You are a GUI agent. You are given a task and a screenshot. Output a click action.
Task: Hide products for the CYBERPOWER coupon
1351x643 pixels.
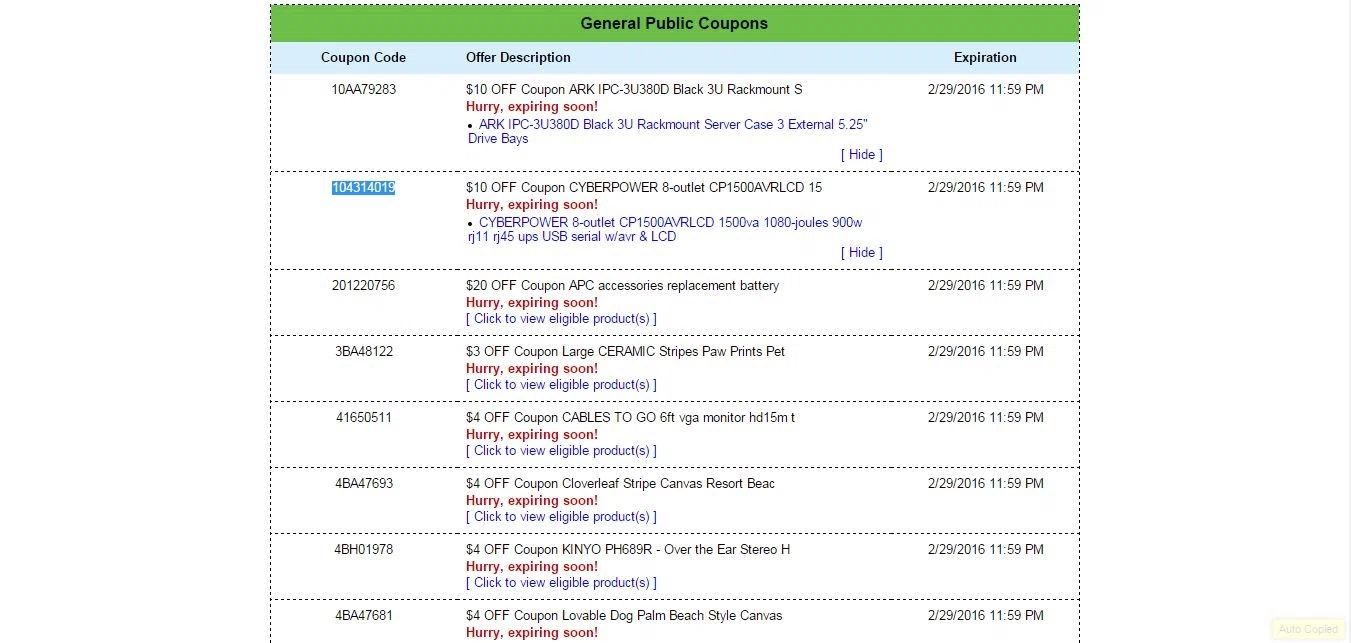tap(862, 252)
